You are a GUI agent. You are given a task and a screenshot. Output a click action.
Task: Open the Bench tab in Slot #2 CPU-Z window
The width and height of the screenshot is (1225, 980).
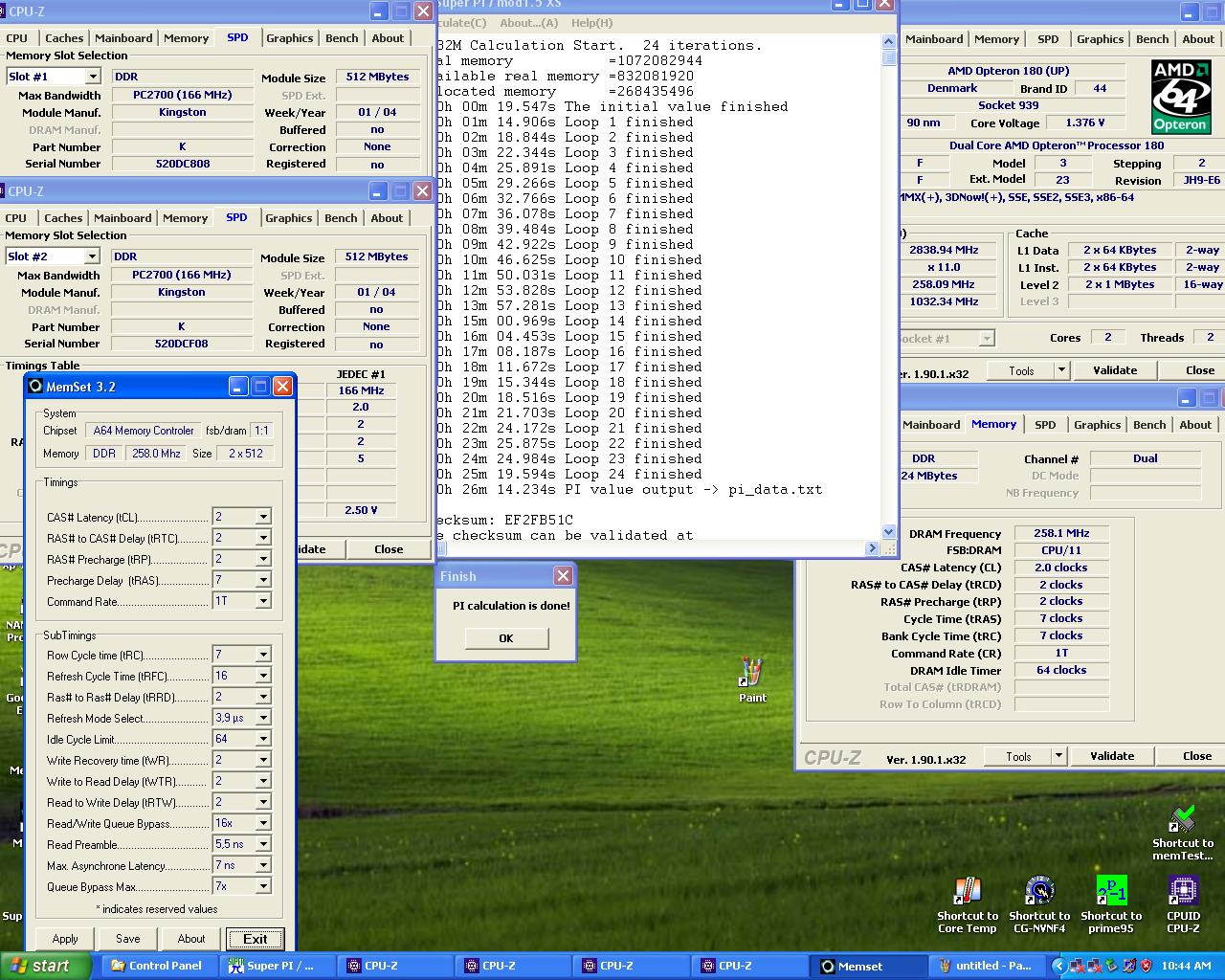(341, 218)
